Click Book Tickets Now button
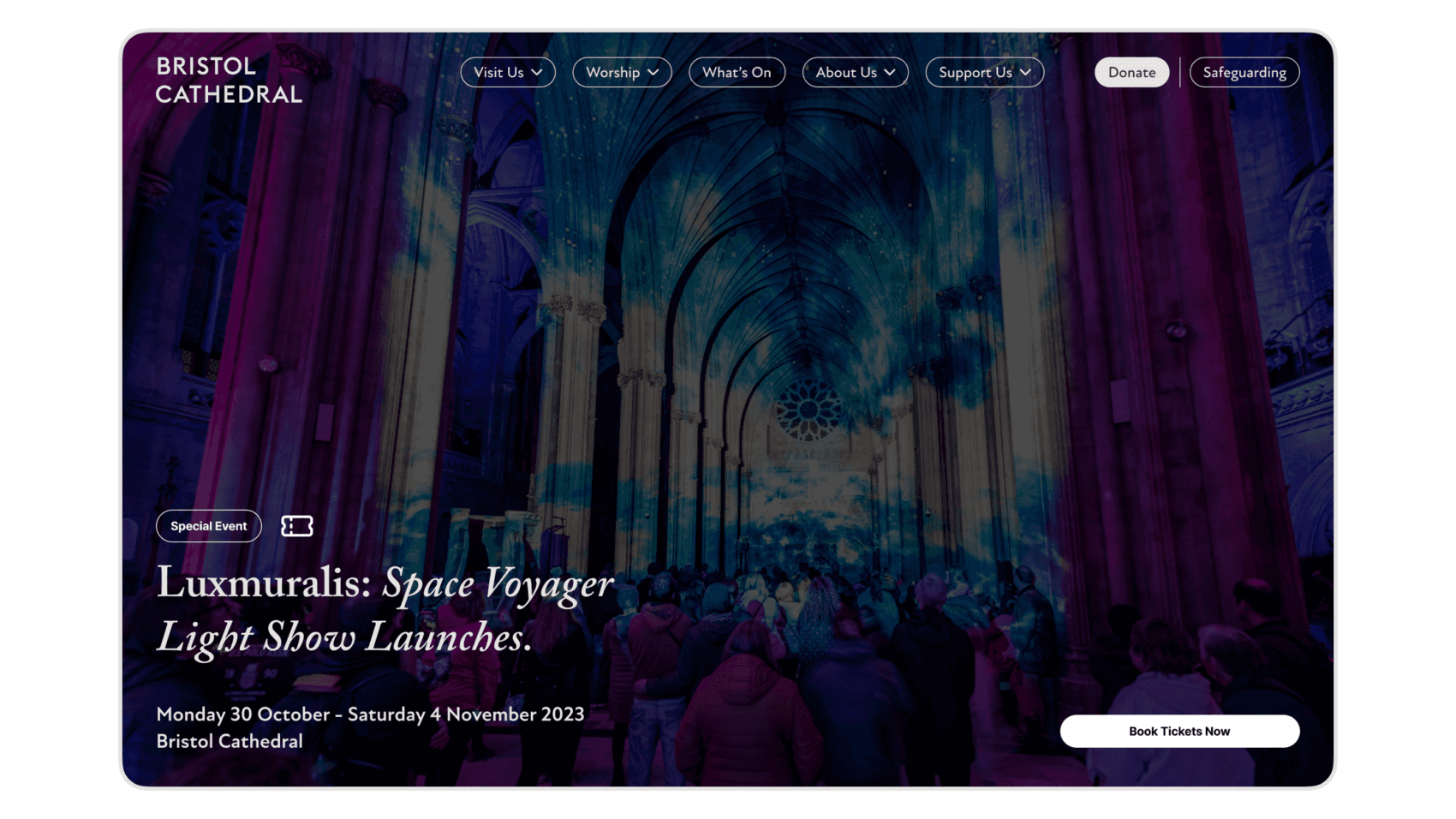This screenshot has height=819, width=1456. (x=1179, y=731)
